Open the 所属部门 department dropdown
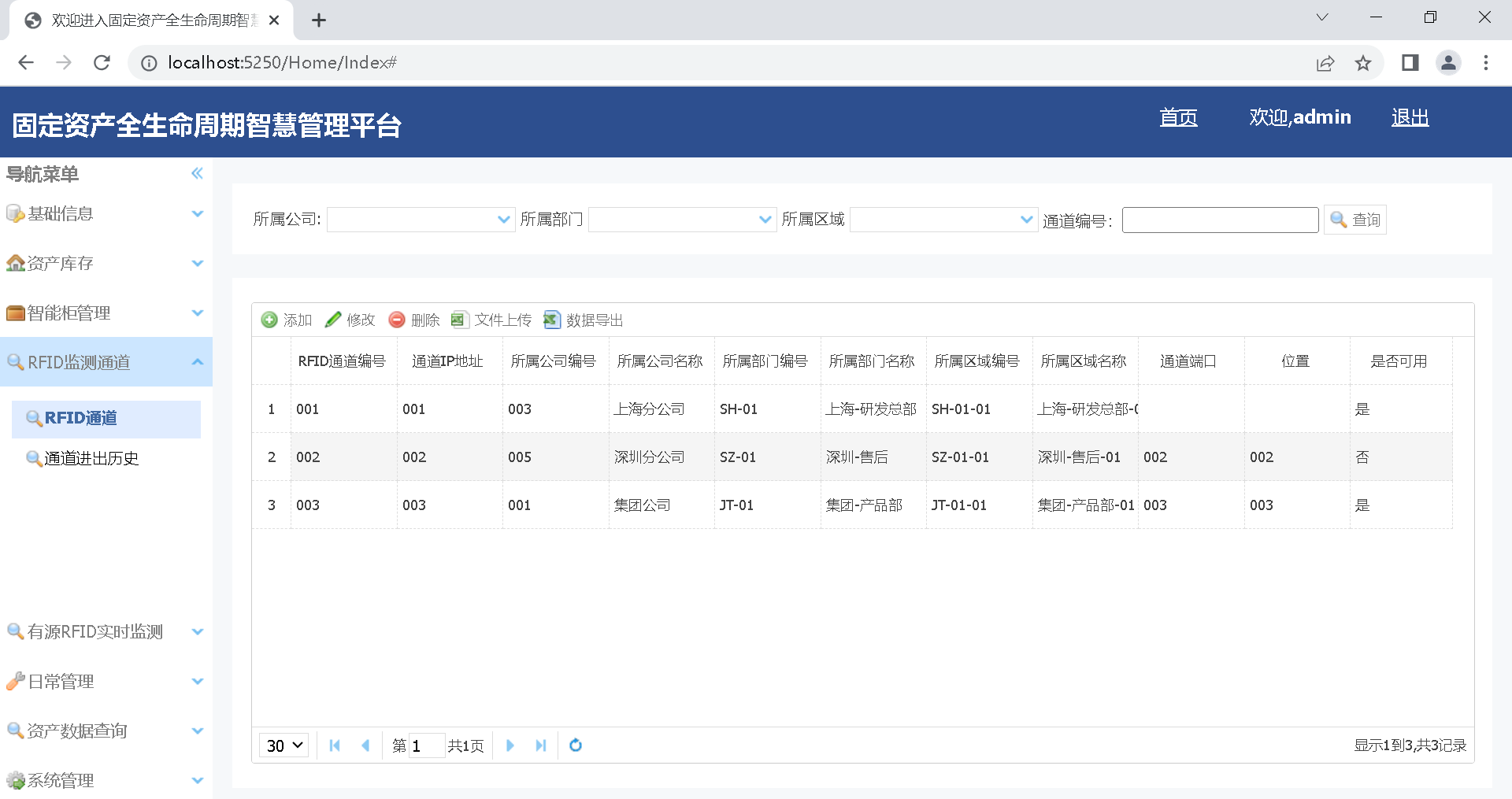The height and width of the screenshot is (799, 1512). pos(765,220)
